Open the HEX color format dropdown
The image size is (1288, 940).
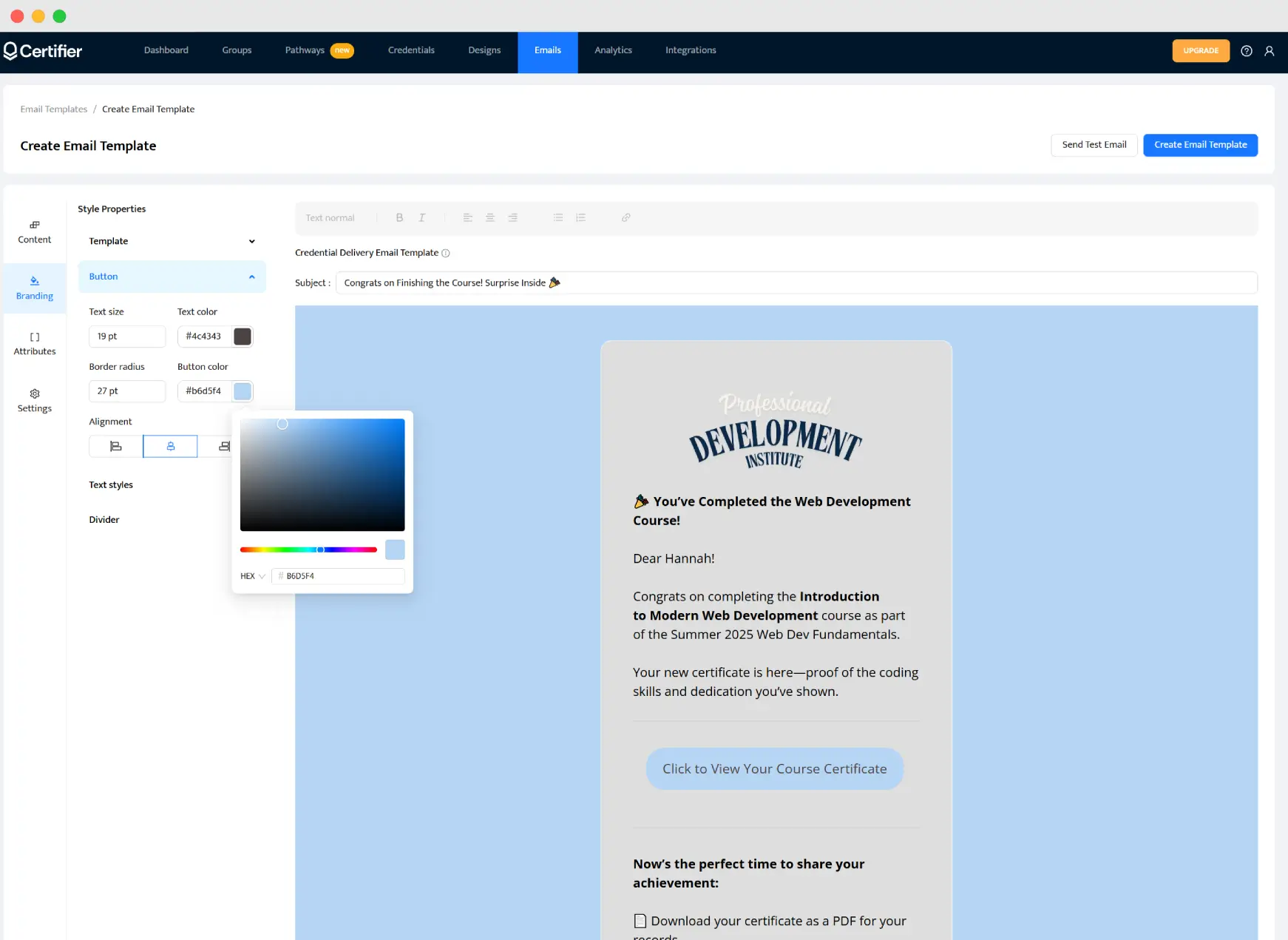[x=253, y=576]
